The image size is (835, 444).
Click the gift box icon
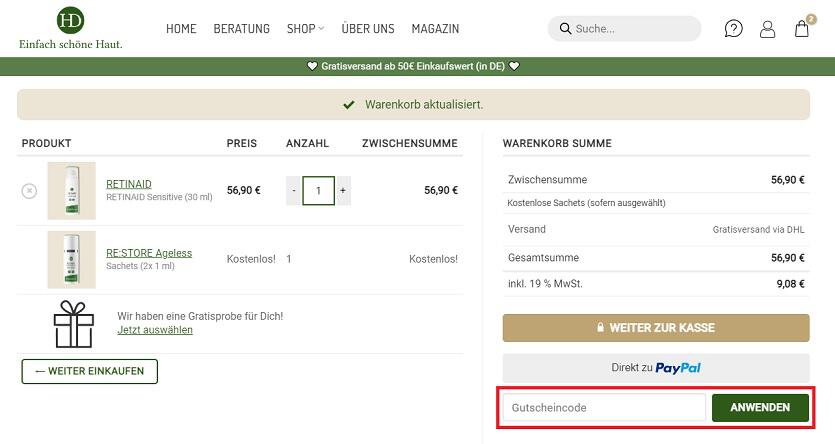(73, 324)
